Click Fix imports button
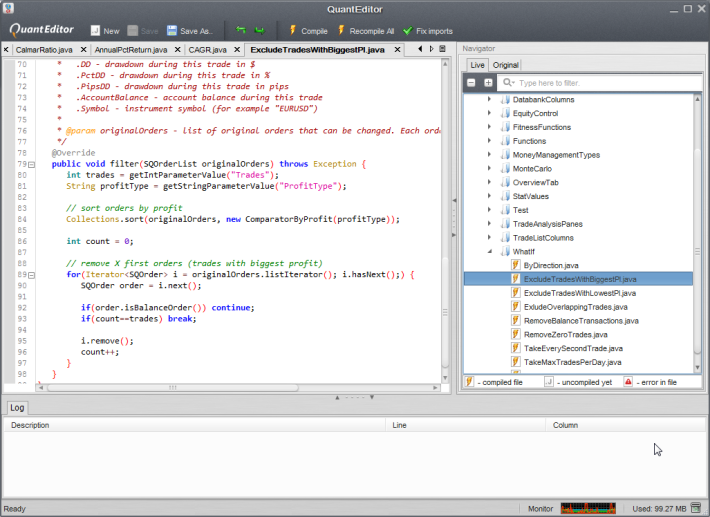The width and height of the screenshot is (710, 517). [427, 31]
